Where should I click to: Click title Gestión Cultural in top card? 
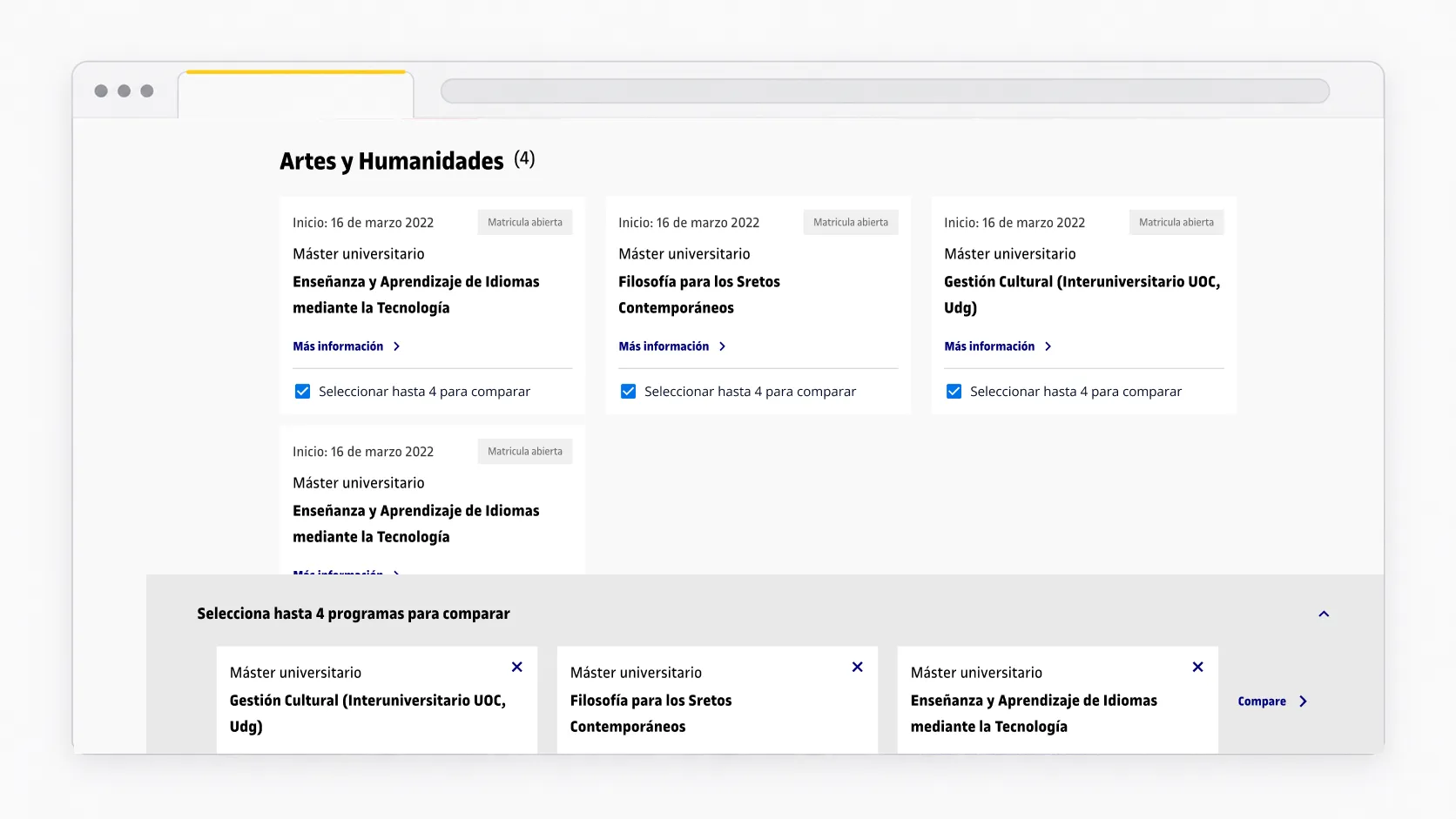point(1082,294)
